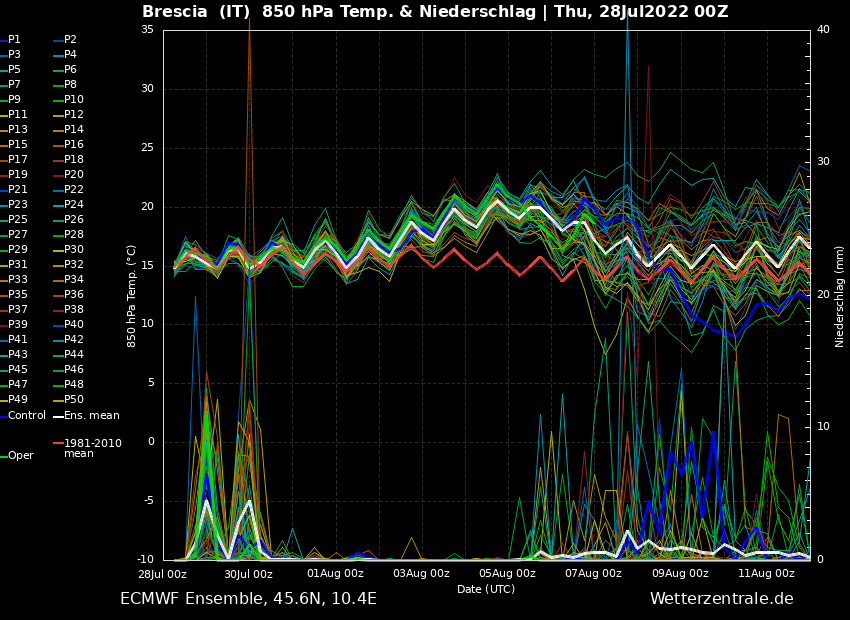Click the chart title 'Brescia (IT) 850 hPa Temp. & Niederschlag'

[x=339, y=11]
